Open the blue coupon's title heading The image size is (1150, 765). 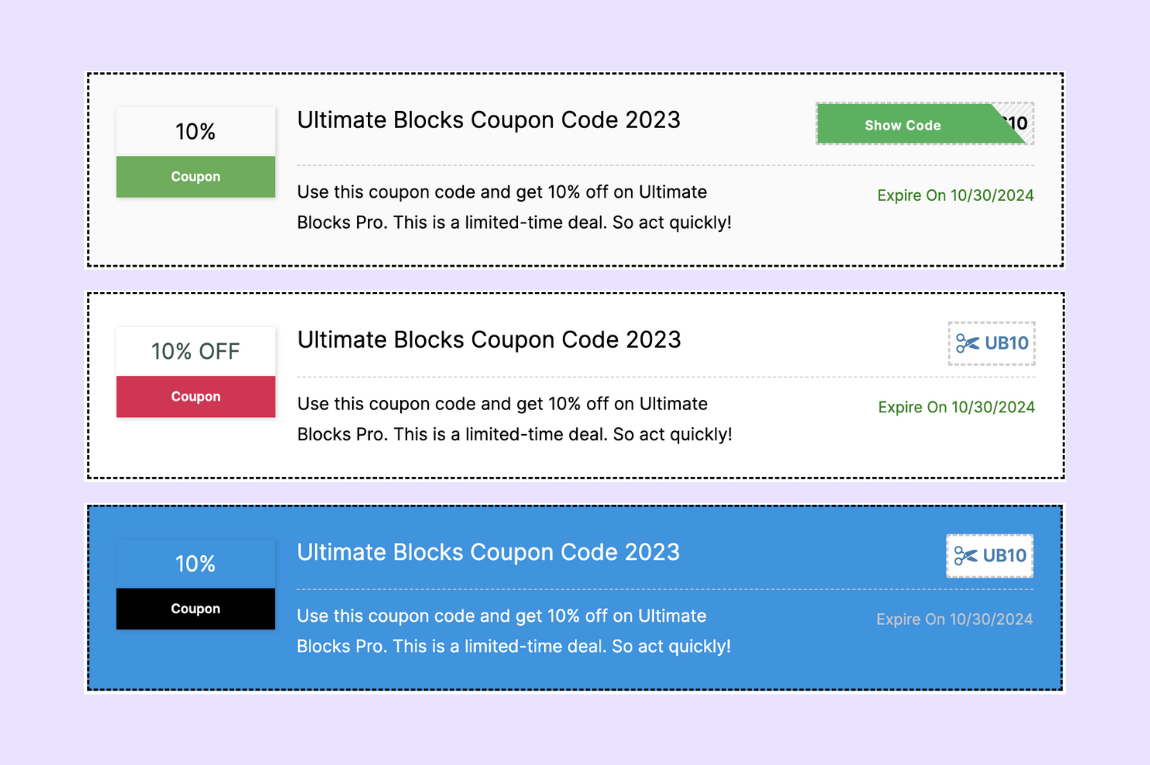[488, 552]
